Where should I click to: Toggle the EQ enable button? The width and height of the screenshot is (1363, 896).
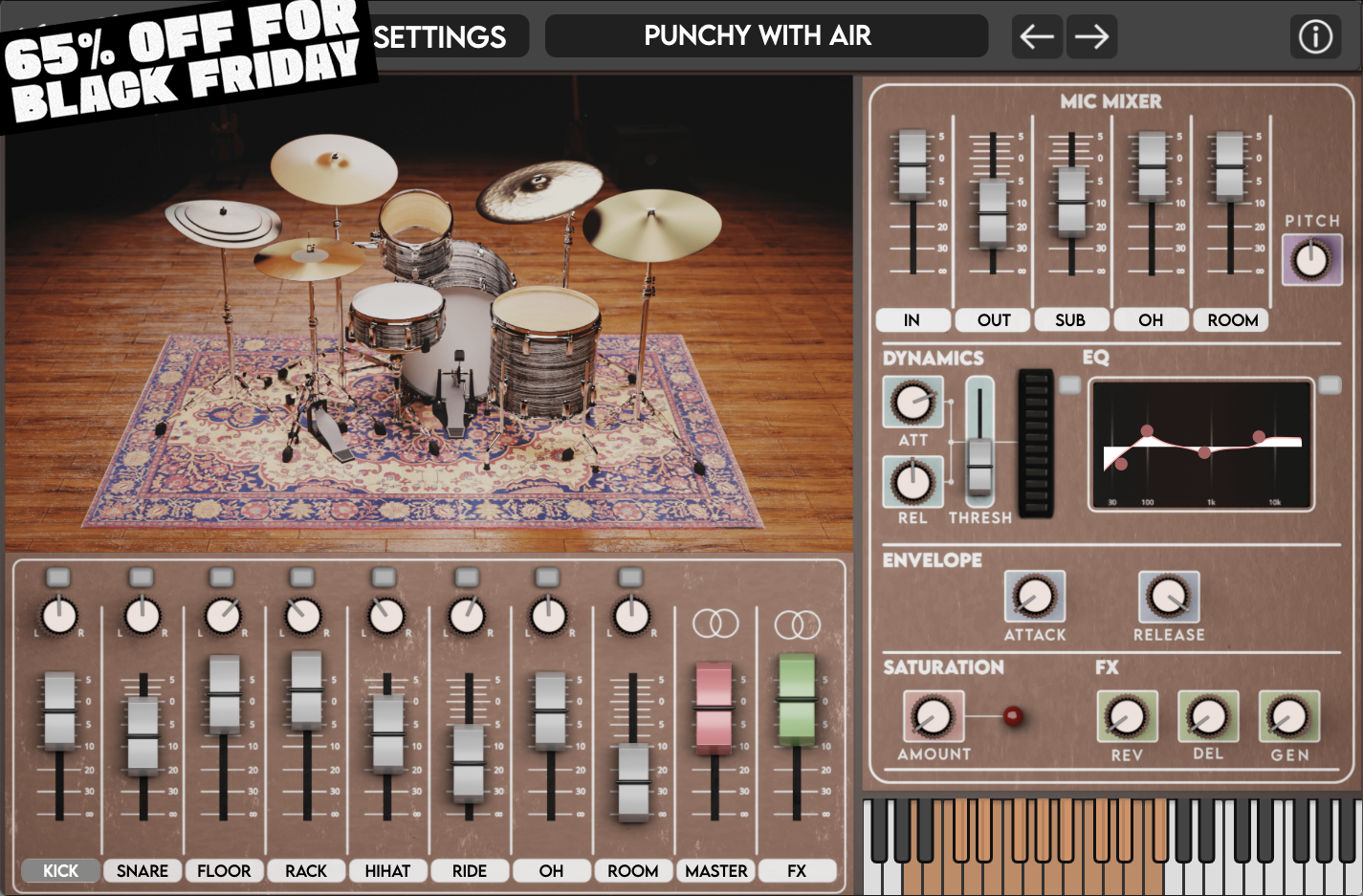1330,384
